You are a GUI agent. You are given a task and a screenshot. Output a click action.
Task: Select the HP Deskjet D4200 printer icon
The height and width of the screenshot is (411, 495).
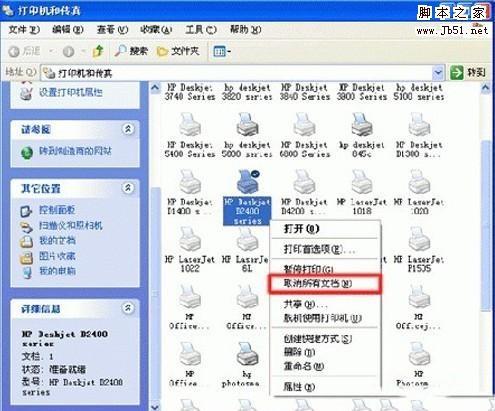pyautogui.click(x=304, y=182)
